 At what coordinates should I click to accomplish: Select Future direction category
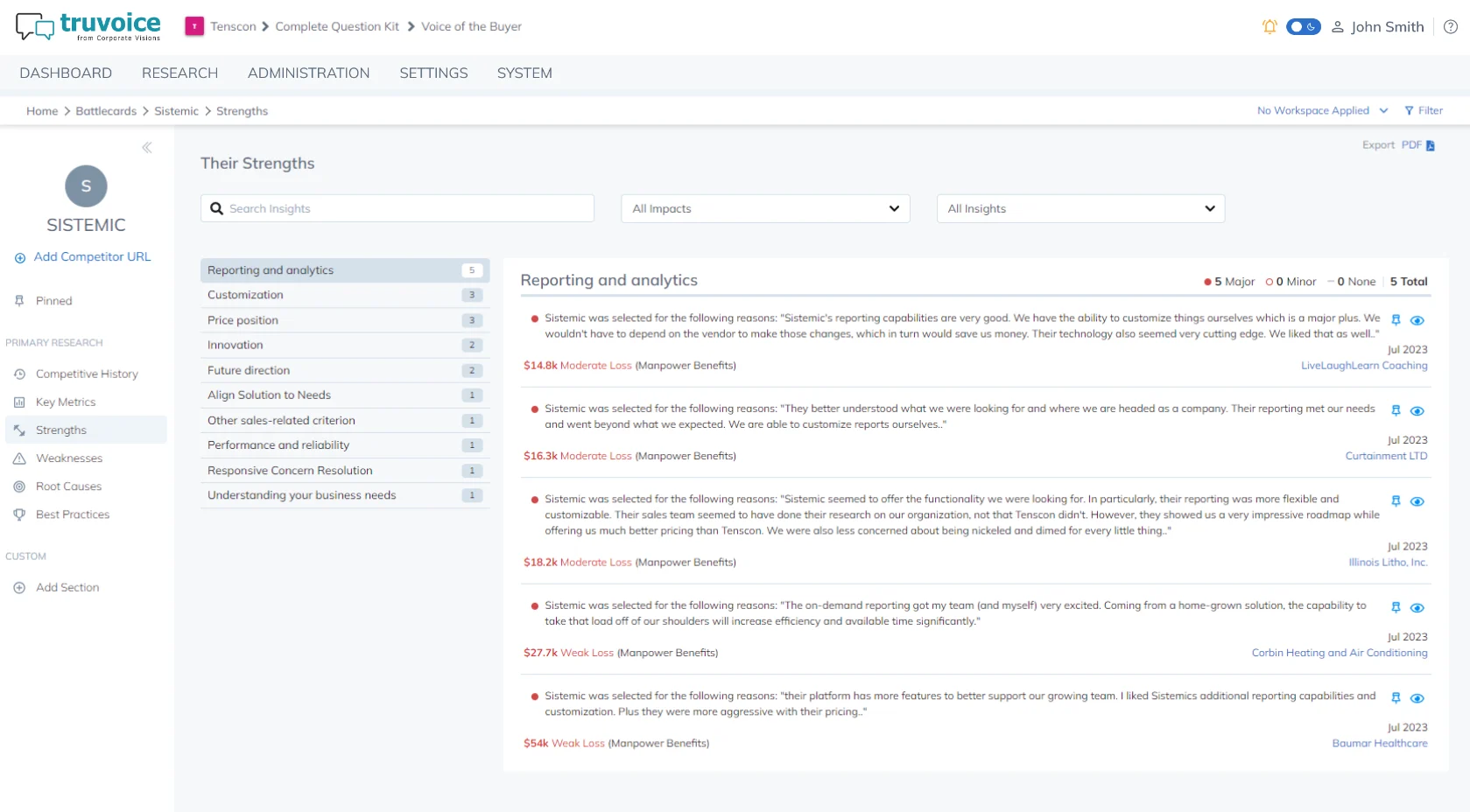[345, 370]
